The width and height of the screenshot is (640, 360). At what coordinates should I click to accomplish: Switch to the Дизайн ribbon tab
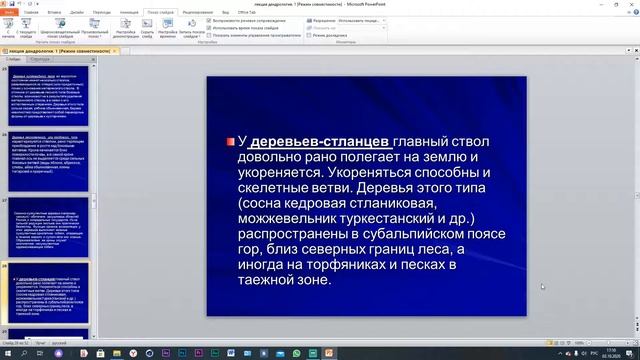coord(77,12)
